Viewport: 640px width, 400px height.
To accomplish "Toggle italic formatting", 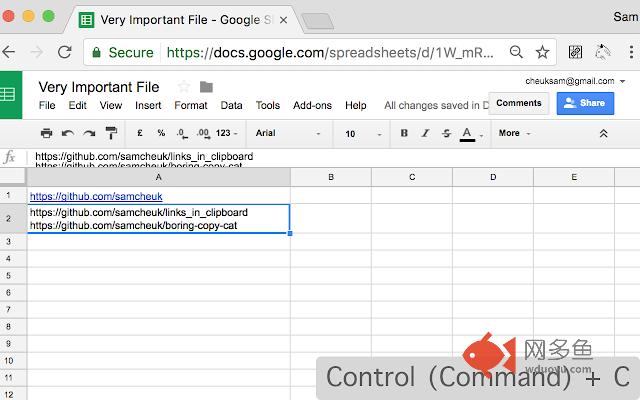I will (425, 133).
